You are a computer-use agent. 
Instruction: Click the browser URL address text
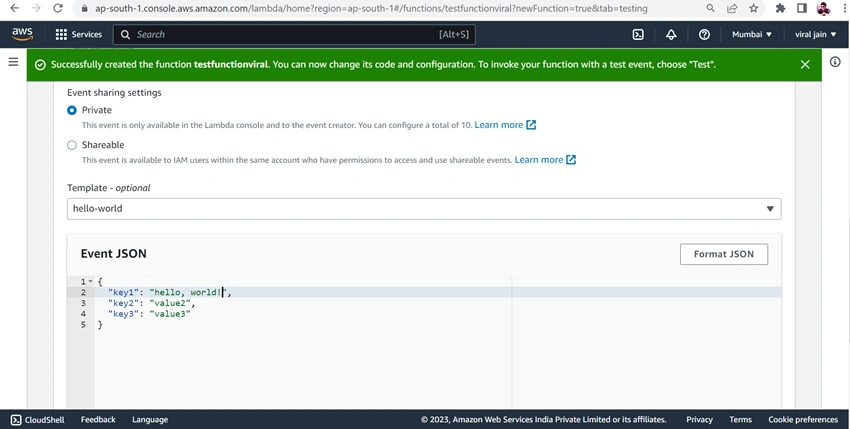pyautogui.click(x=371, y=8)
